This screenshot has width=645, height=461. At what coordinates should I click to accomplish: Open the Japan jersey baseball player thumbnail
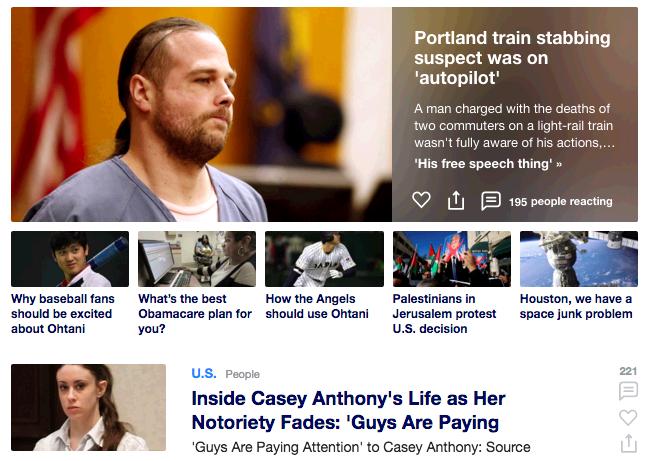[324, 259]
